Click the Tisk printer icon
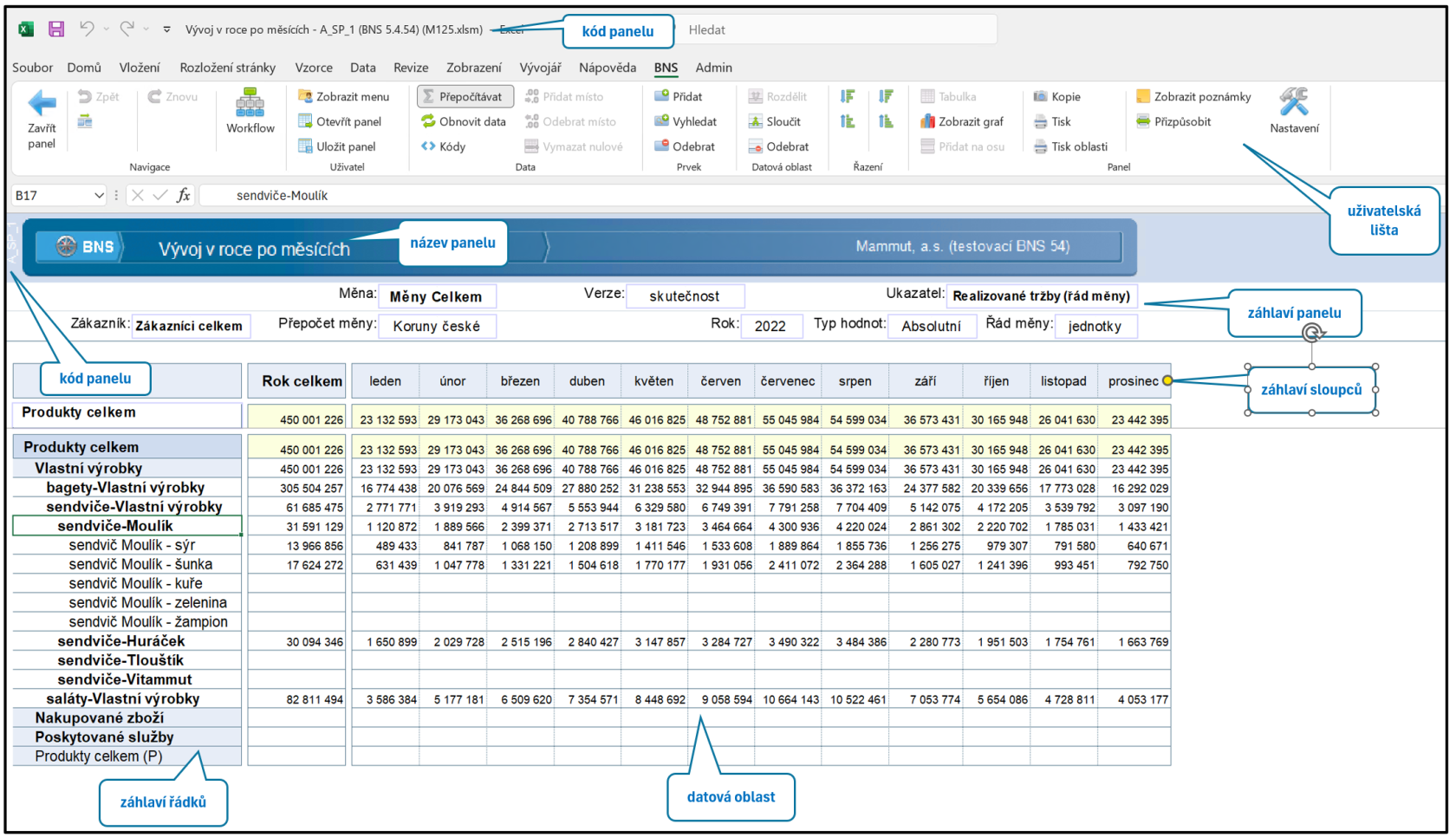The image size is (1456, 837). click(1041, 122)
